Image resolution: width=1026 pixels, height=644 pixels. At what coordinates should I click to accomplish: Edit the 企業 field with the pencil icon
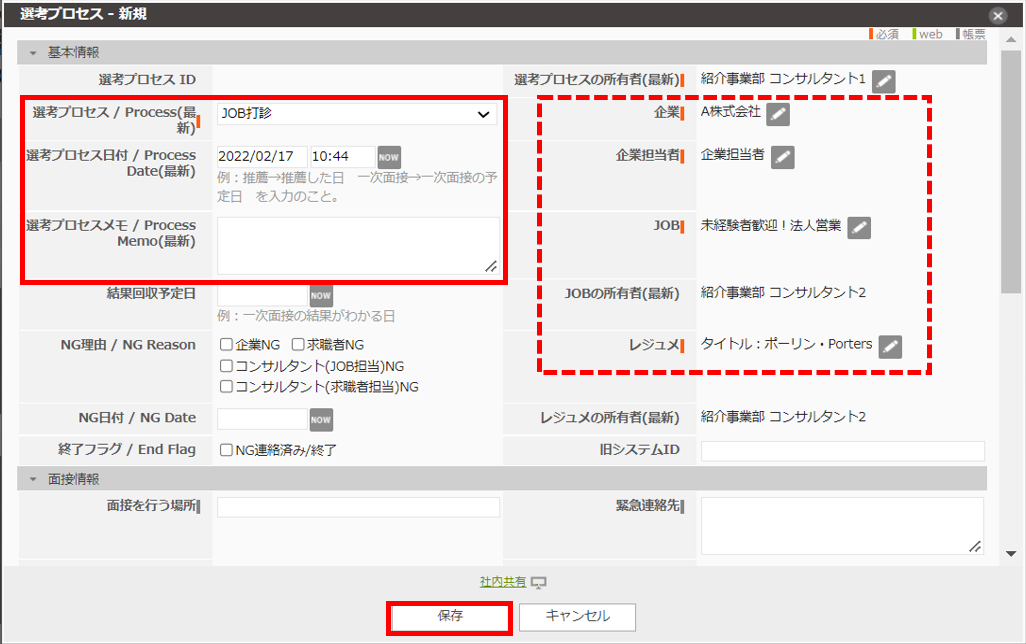click(779, 114)
